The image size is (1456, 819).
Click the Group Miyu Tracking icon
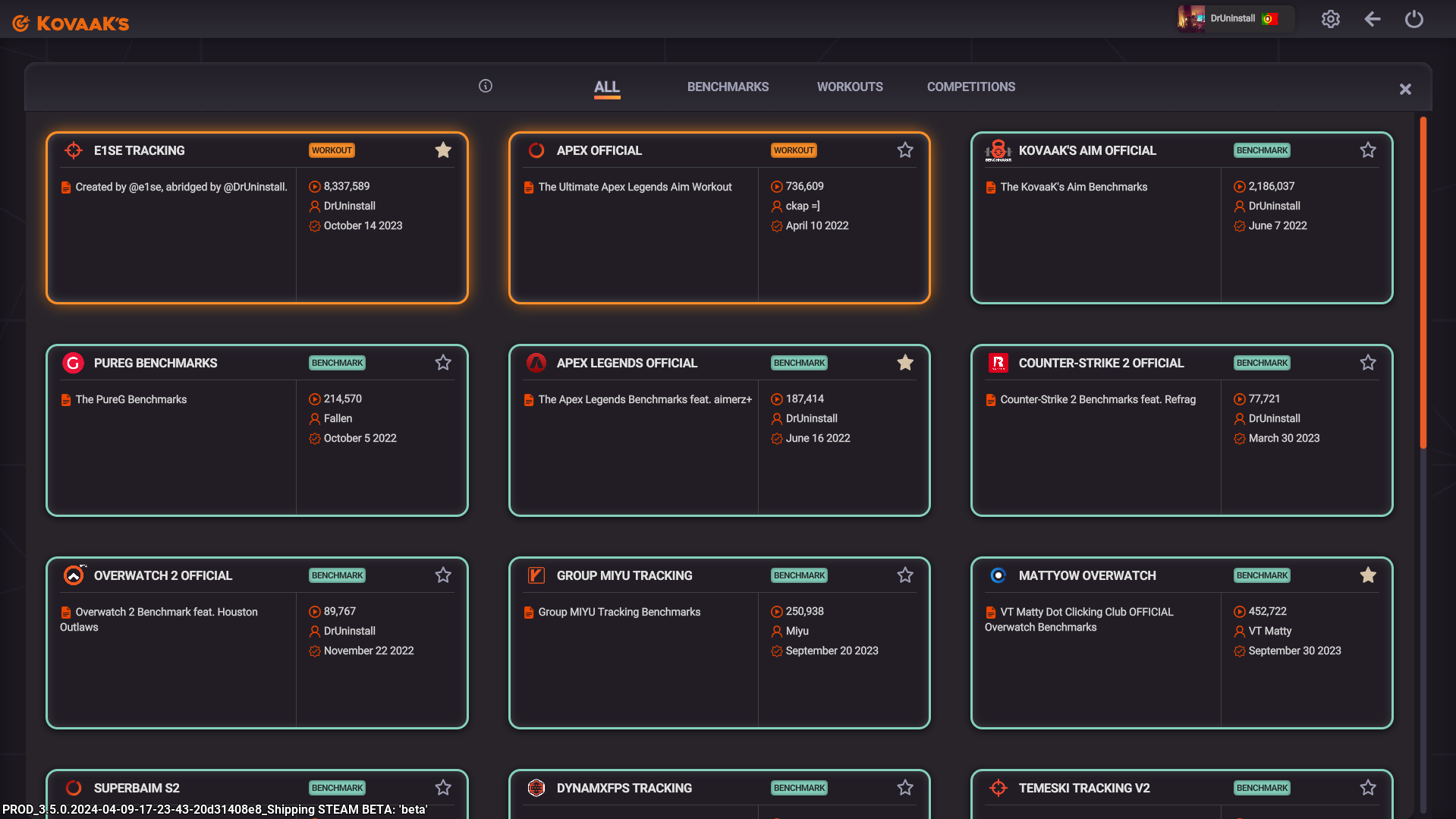click(x=536, y=575)
